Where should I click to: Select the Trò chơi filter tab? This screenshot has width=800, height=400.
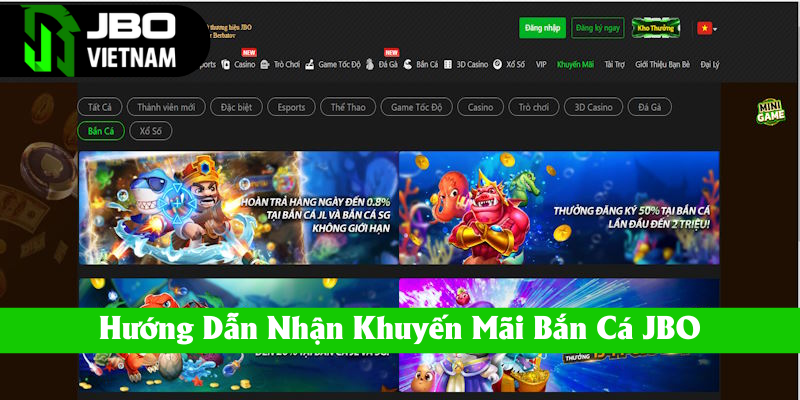pyautogui.click(x=534, y=107)
